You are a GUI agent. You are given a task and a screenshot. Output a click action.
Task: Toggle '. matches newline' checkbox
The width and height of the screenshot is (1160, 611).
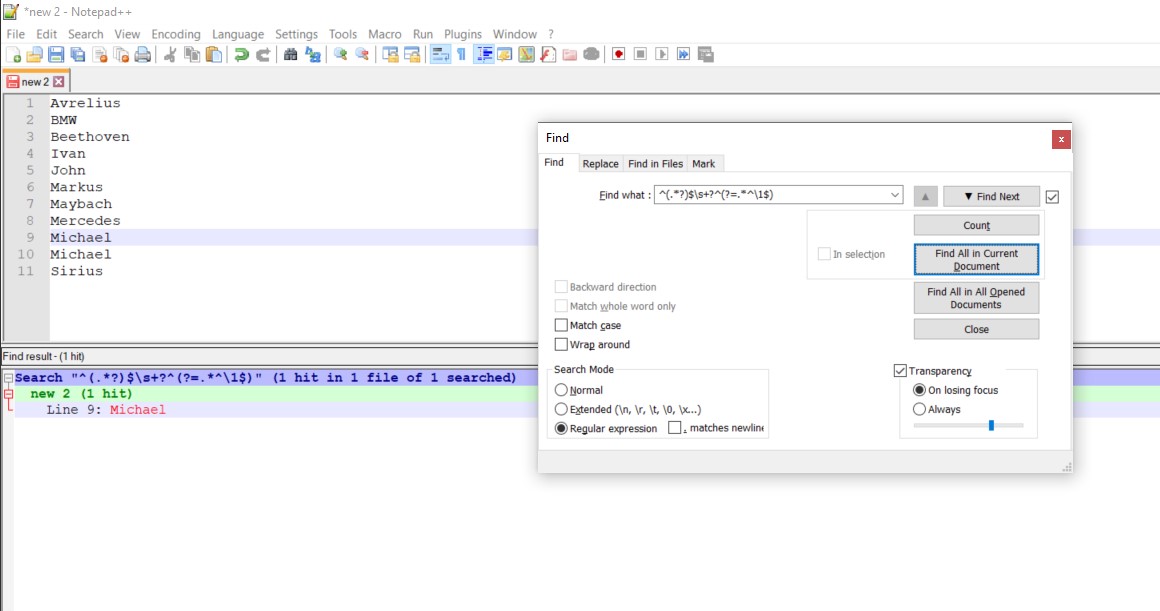point(674,428)
